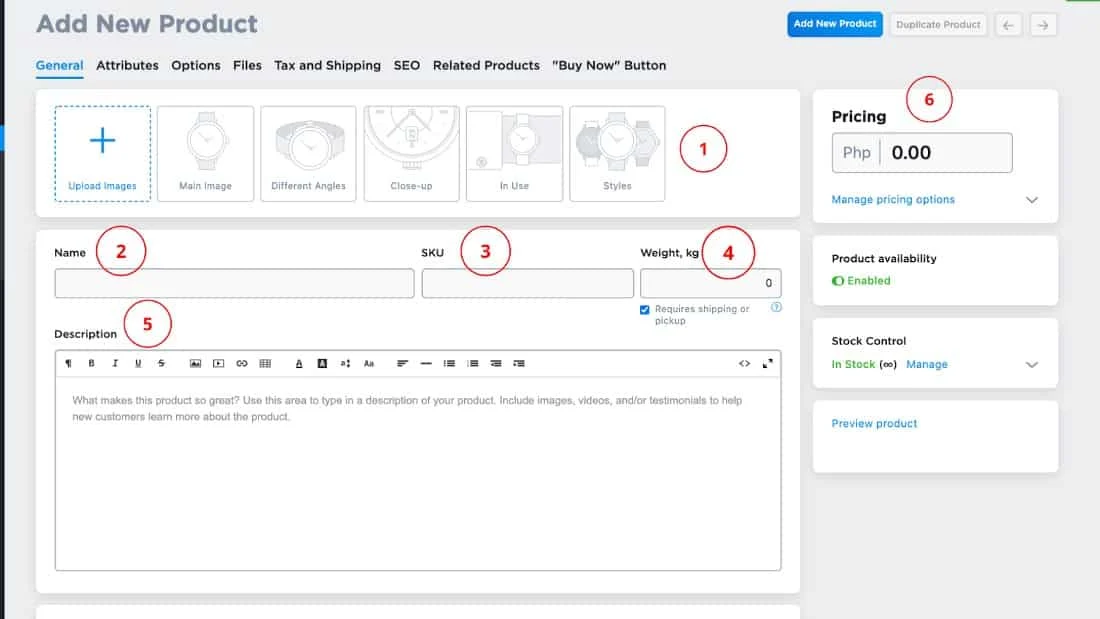Switch to the Attributes tab
This screenshot has height=619, width=1100.
(x=127, y=65)
